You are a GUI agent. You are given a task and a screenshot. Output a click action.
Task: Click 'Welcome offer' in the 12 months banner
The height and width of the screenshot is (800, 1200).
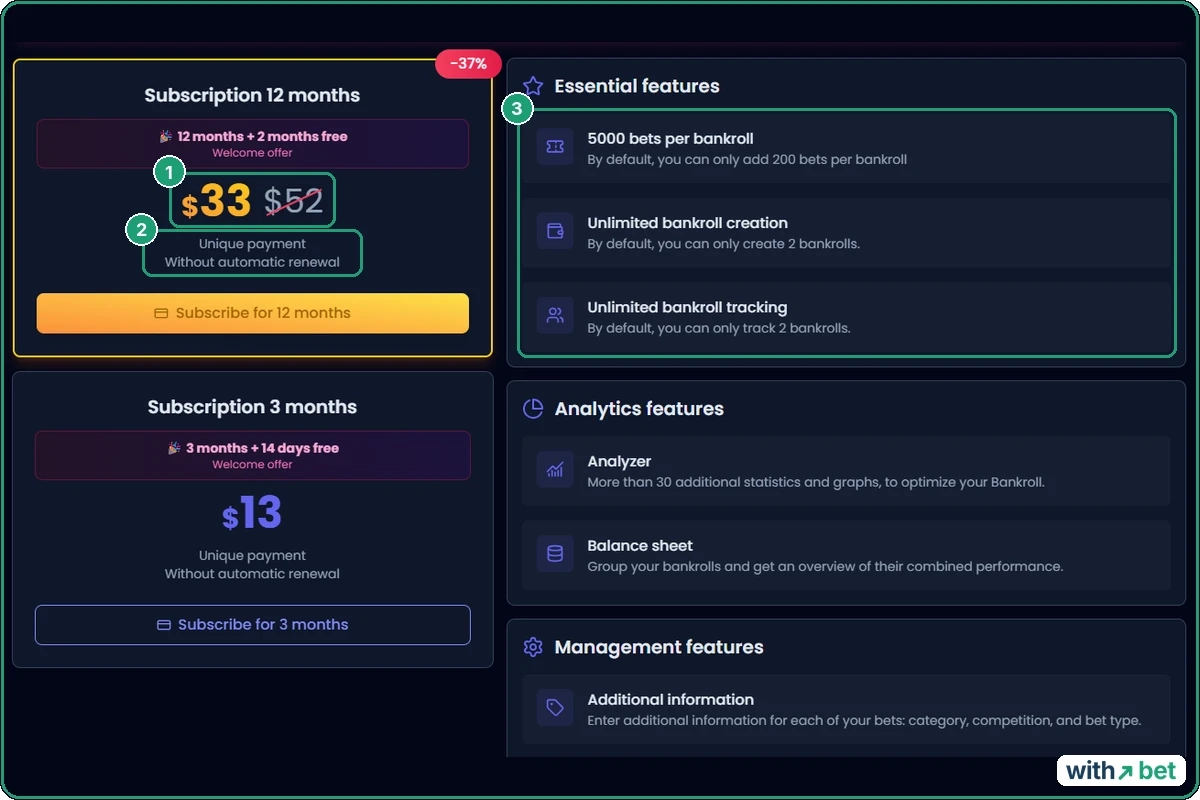point(252,153)
